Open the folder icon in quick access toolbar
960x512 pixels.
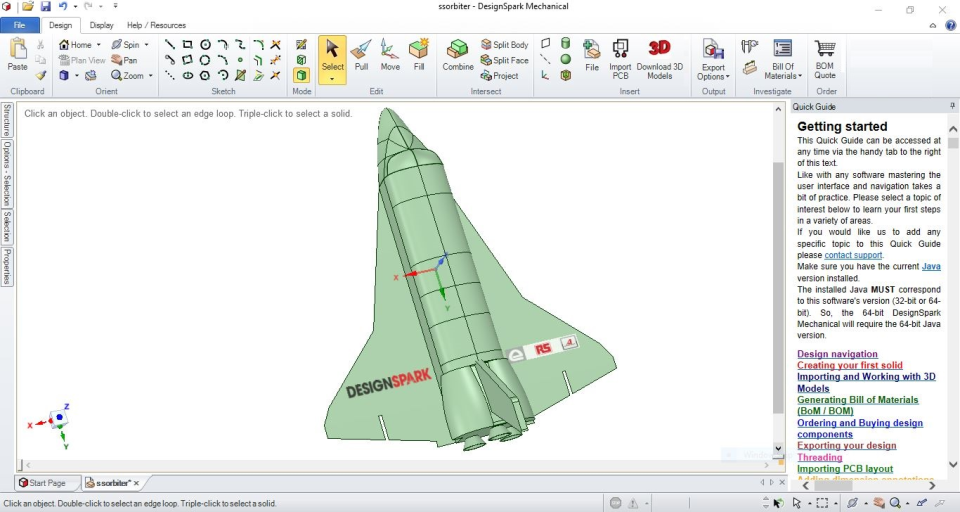tap(28, 7)
